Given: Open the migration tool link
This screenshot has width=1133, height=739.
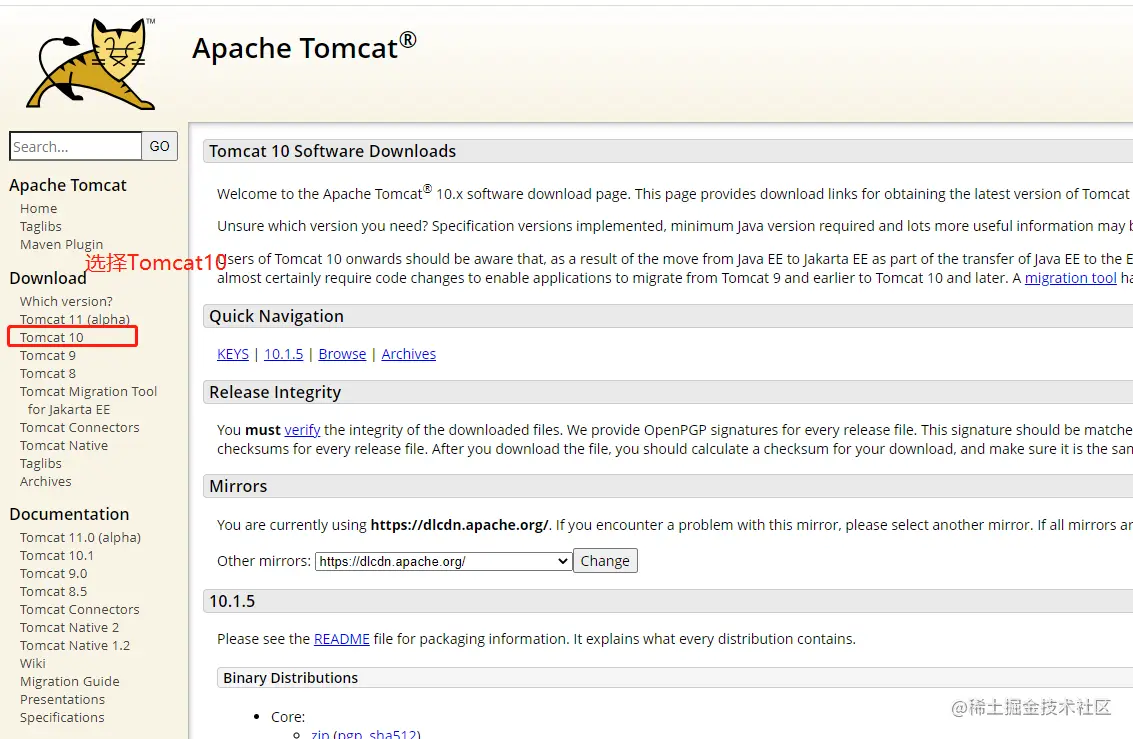Looking at the screenshot, I should [1071, 278].
